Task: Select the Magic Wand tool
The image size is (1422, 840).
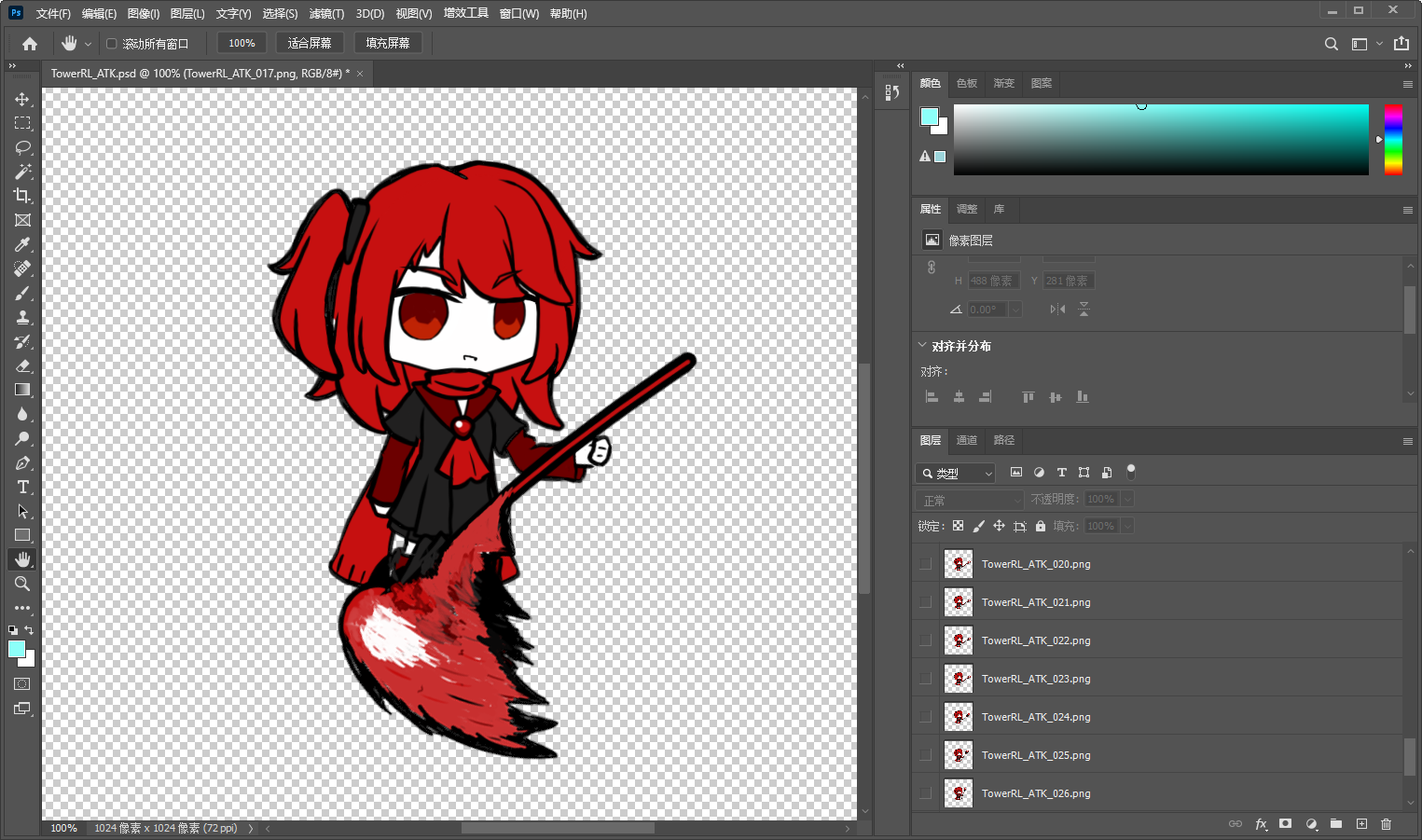Action: click(x=22, y=172)
